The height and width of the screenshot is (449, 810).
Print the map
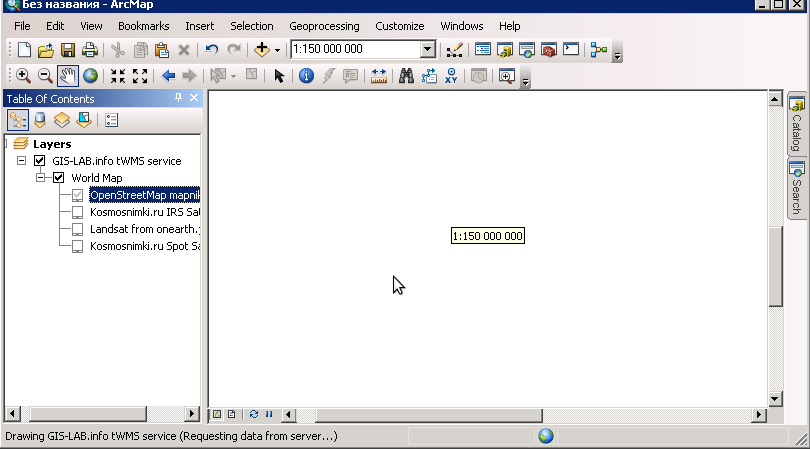(x=89, y=50)
